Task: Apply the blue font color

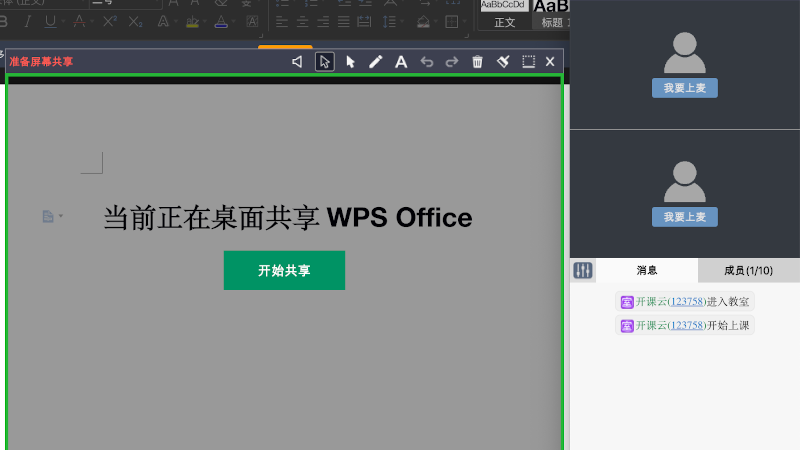Action: click(x=221, y=21)
